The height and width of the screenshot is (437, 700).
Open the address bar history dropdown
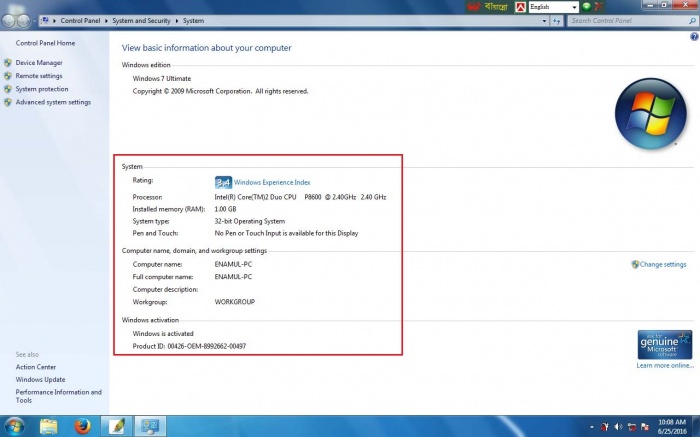pos(544,21)
